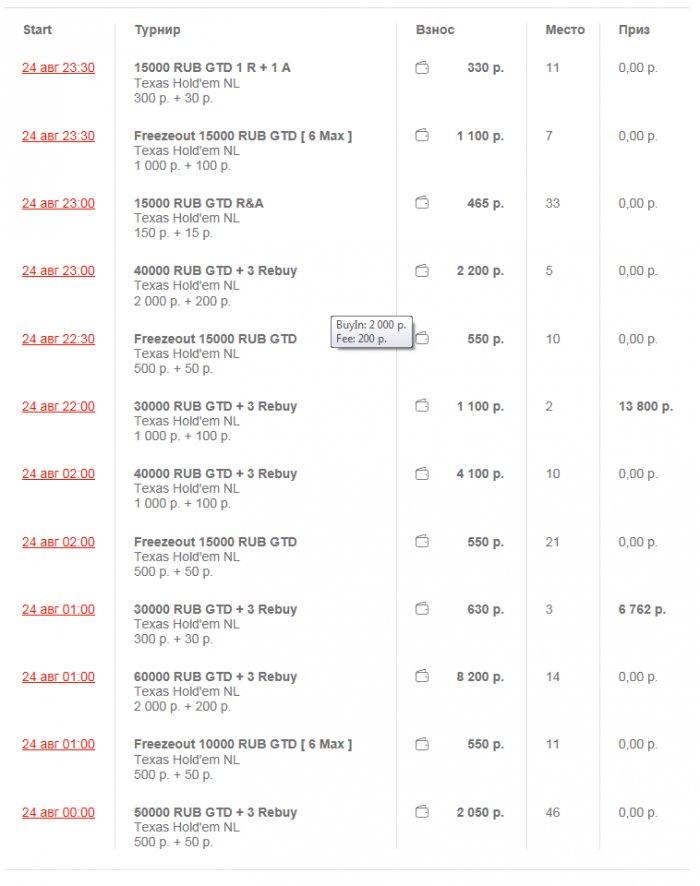
Task: Click the wallet icon beside 2 050 р.
Action: (422, 812)
